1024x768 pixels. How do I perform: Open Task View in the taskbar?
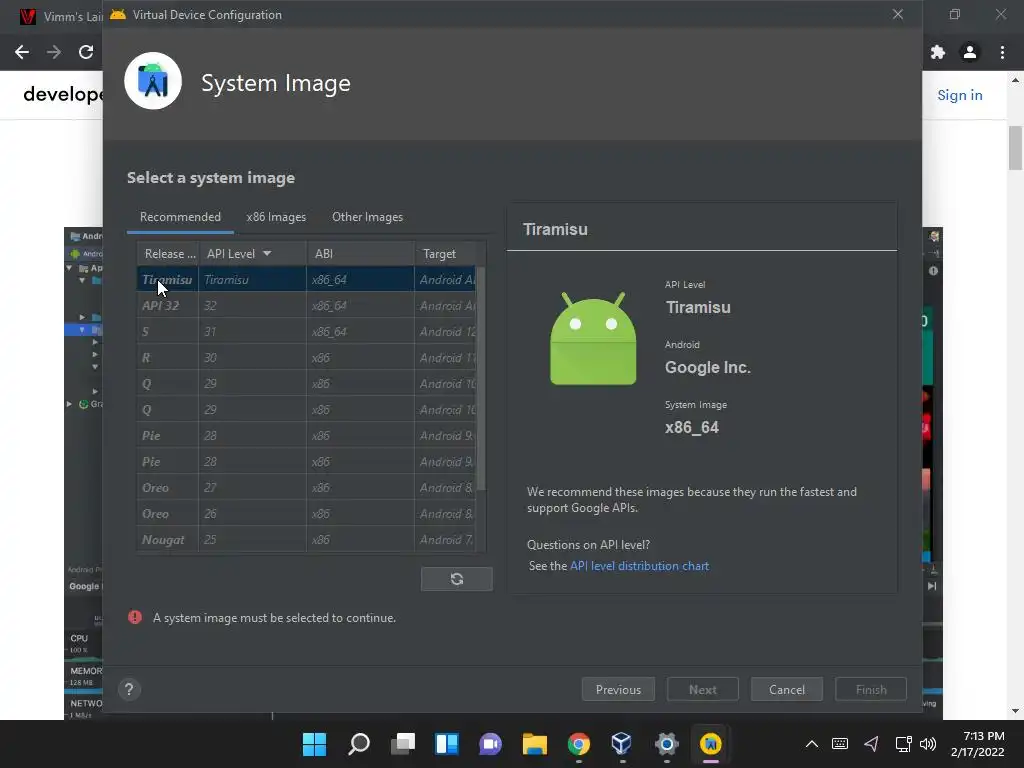click(x=403, y=744)
